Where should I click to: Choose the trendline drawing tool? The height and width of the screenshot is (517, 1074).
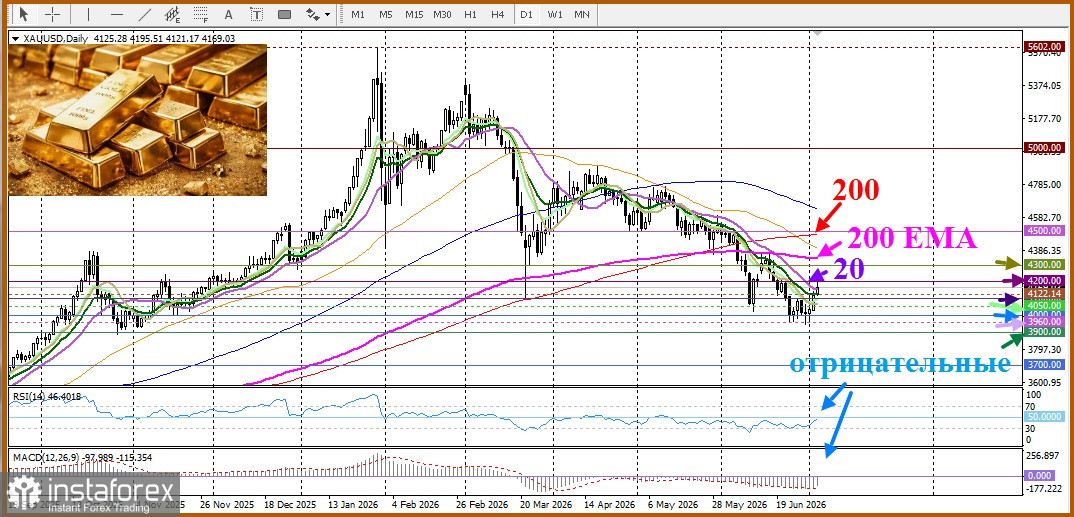pos(145,14)
